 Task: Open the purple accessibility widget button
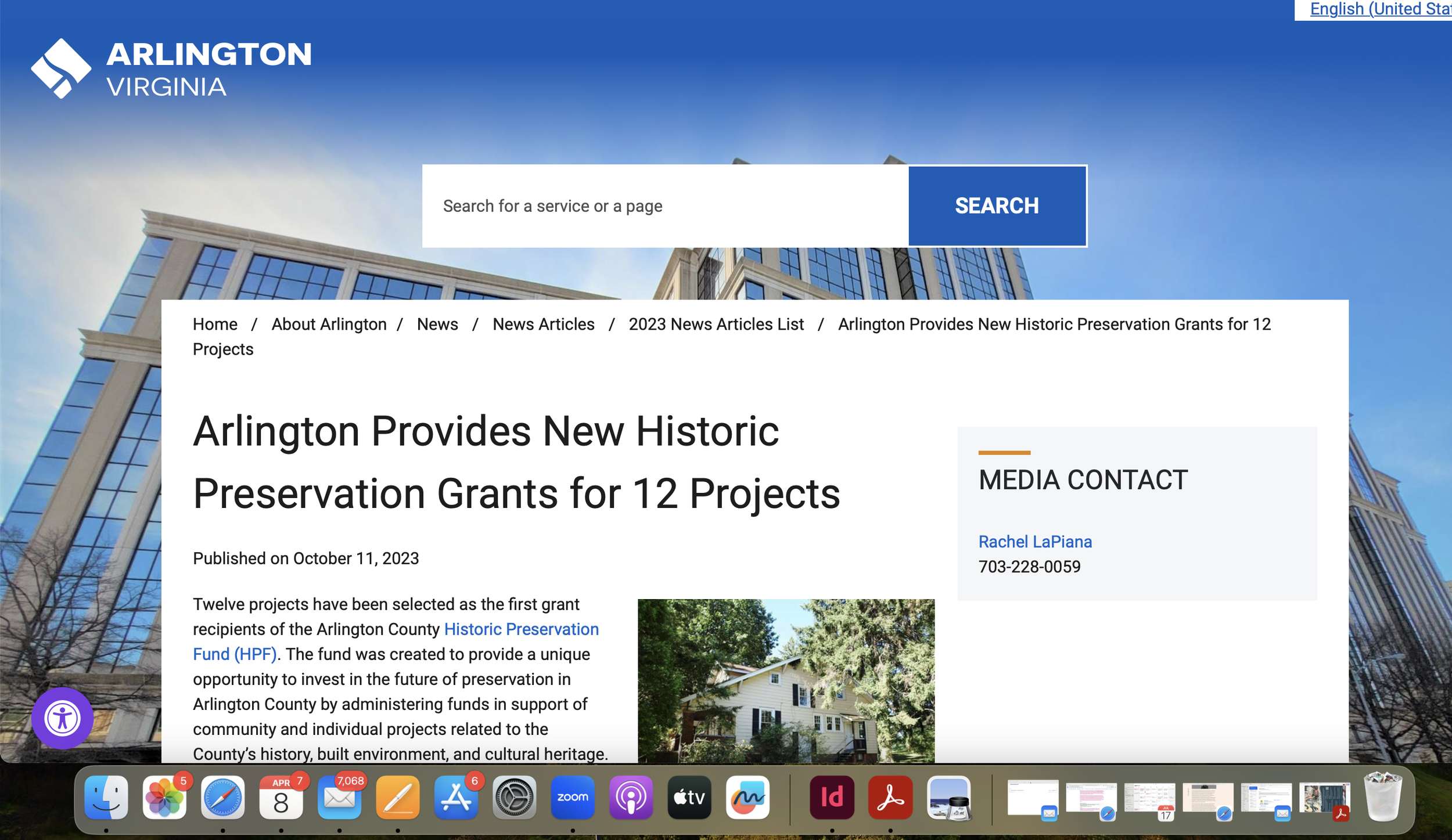pos(62,718)
